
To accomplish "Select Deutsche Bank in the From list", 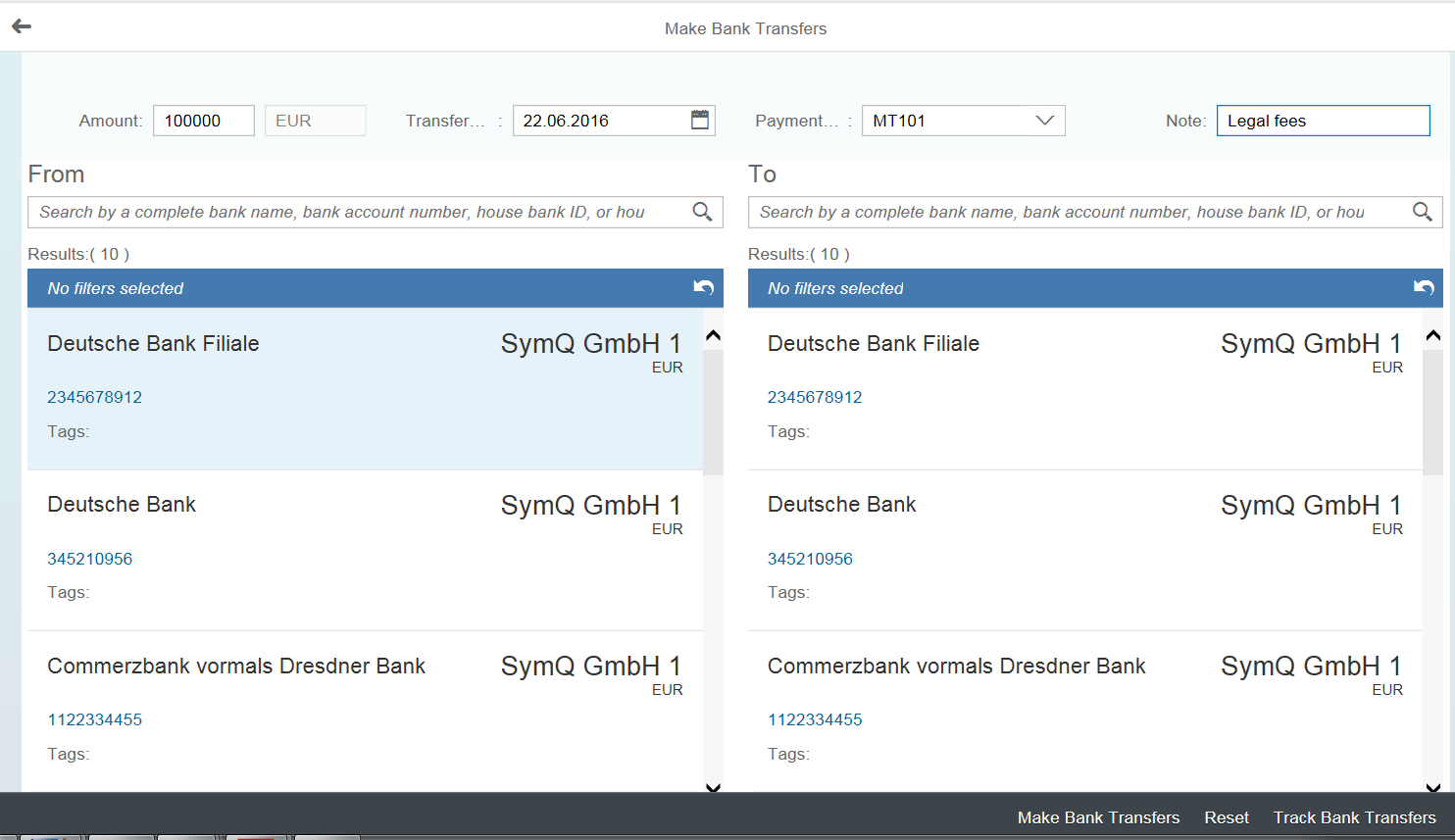I will coord(122,505).
